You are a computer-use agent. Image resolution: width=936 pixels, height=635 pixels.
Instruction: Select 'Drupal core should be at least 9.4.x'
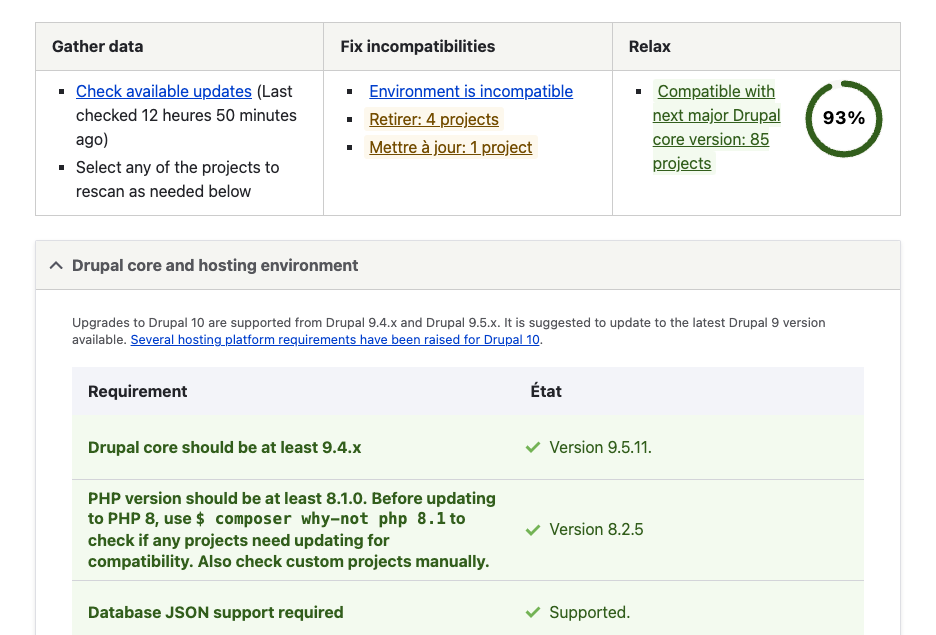pos(224,448)
